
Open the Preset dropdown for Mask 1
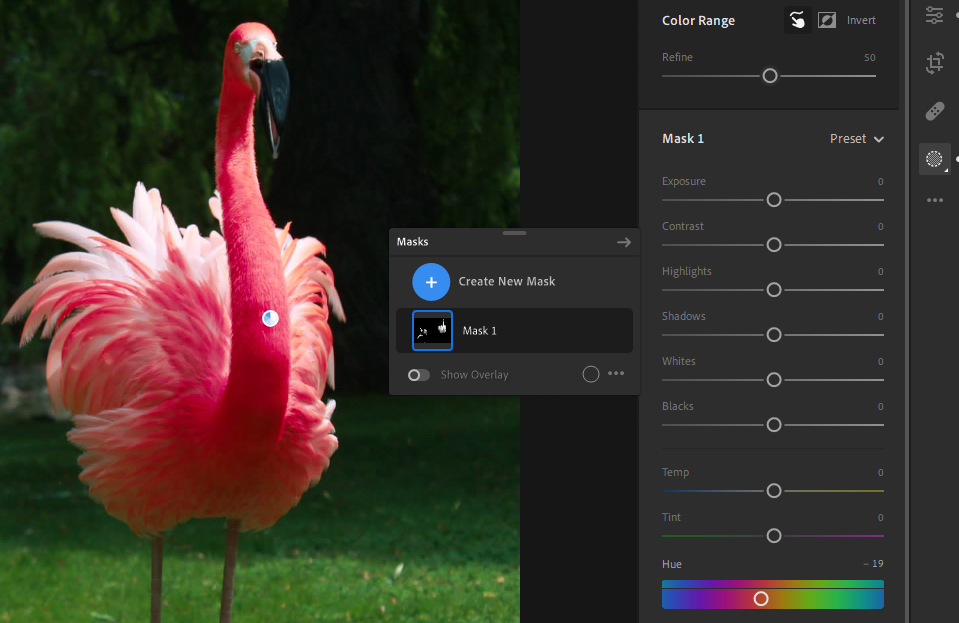(857, 139)
